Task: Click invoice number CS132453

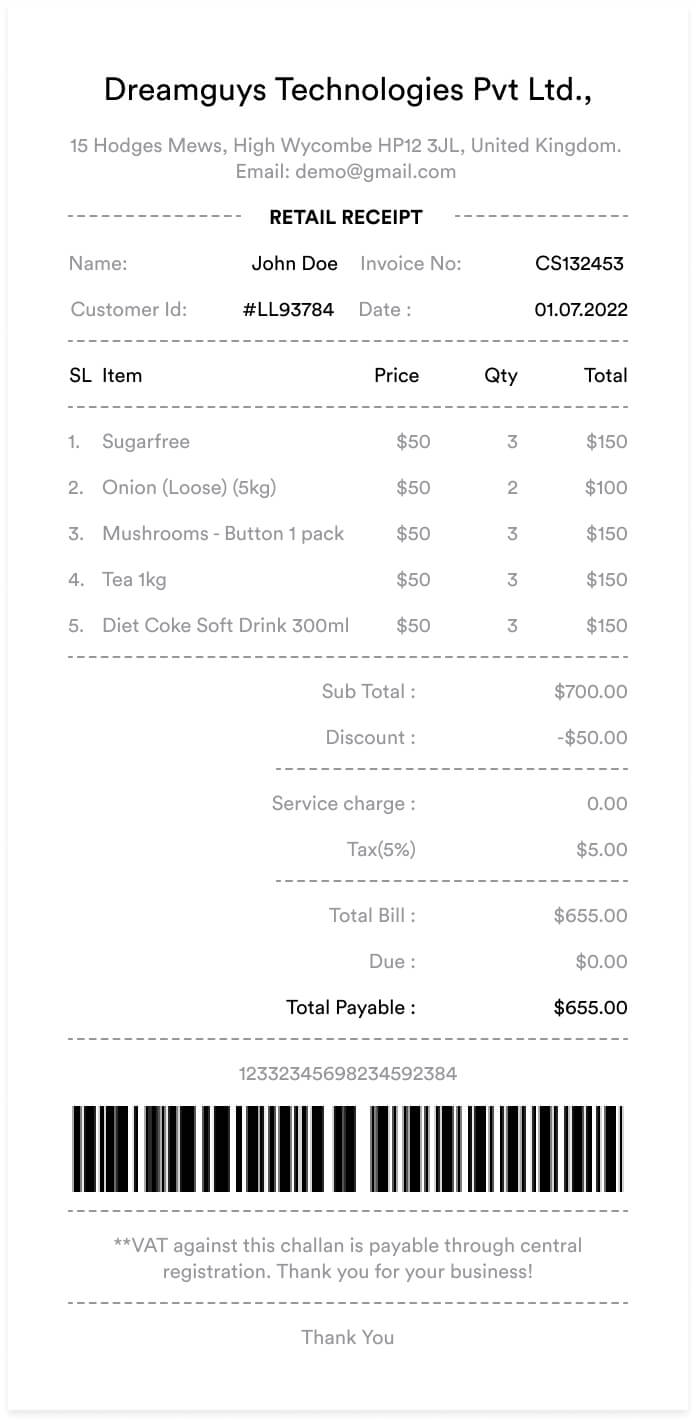Action: coord(579,264)
